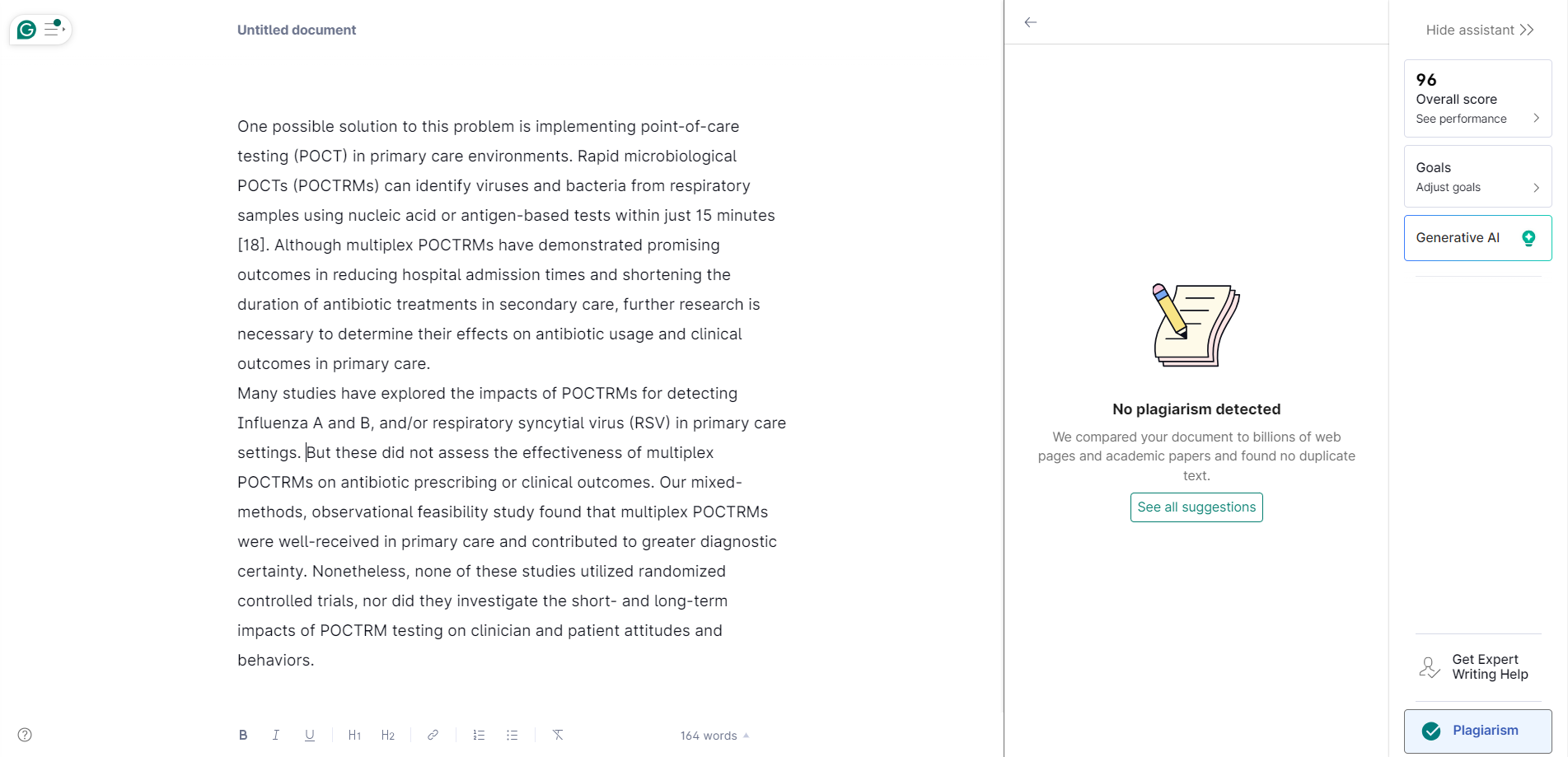Image resolution: width=1568 pixels, height=757 pixels.
Task: Click See all suggestions
Action: tap(1196, 507)
